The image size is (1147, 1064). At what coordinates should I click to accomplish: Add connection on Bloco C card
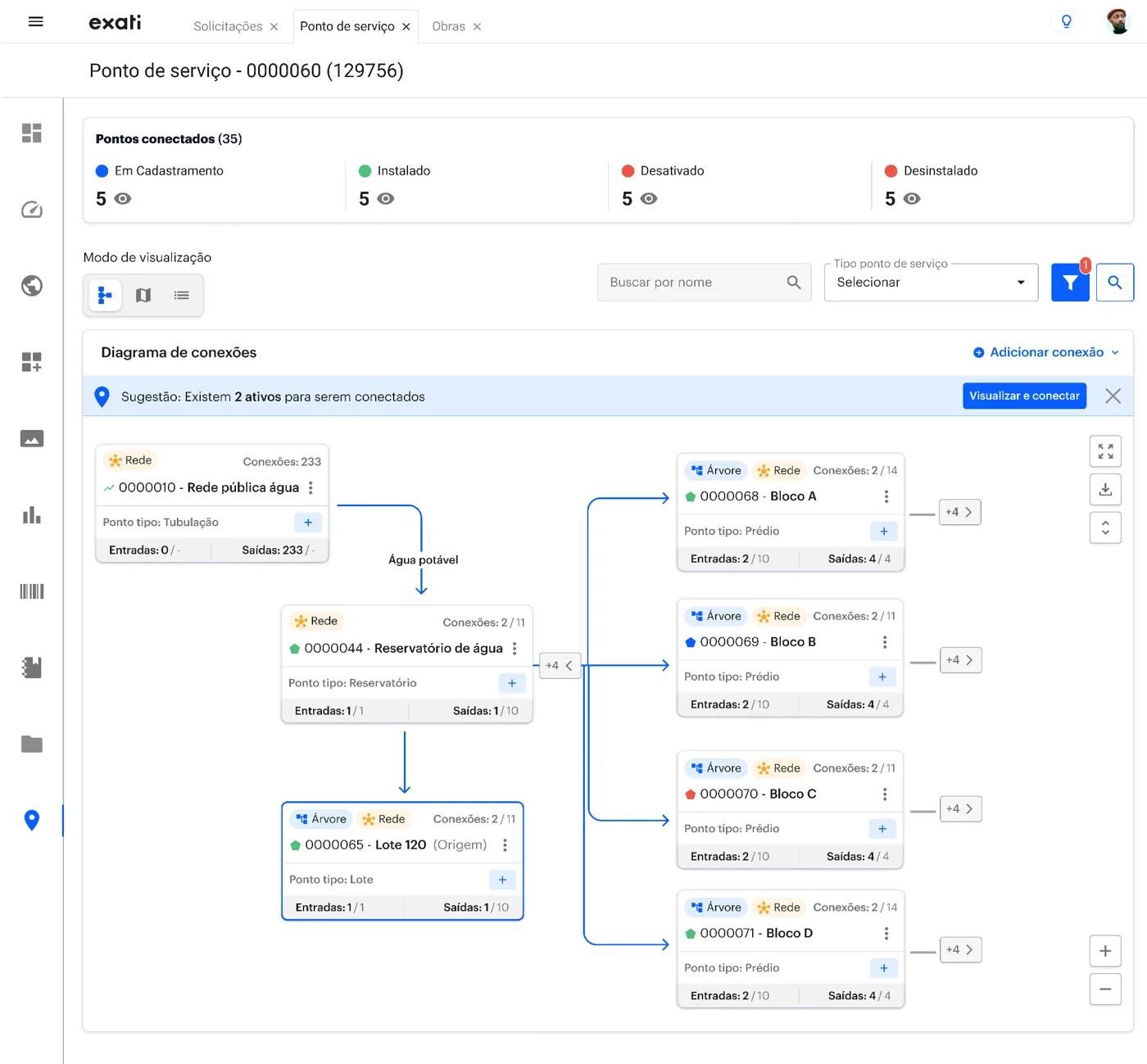pyautogui.click(x=882, y=829)
